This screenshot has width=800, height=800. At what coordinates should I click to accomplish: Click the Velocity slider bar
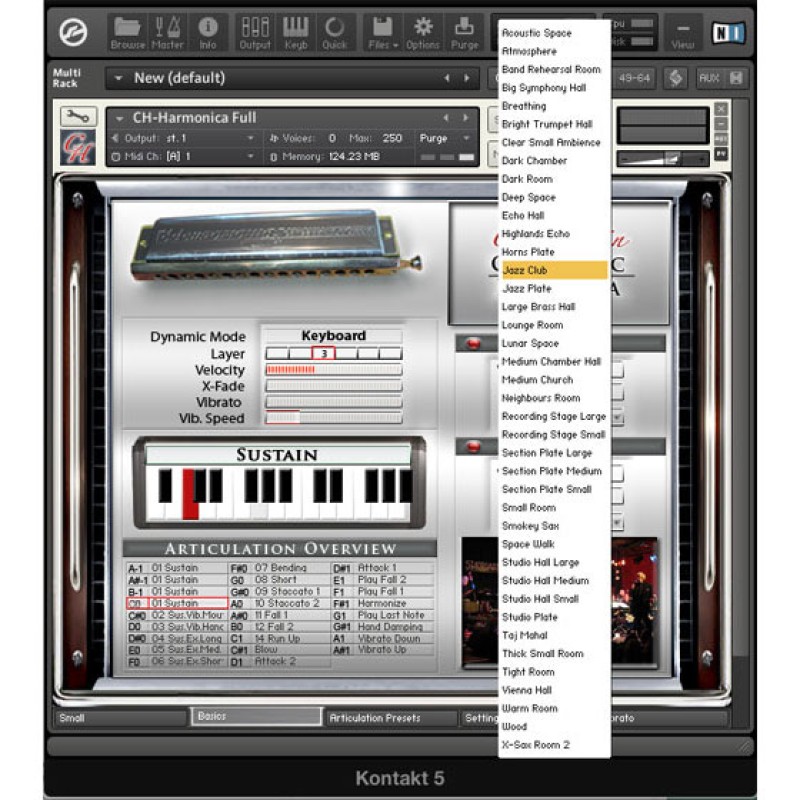(333, 370)
